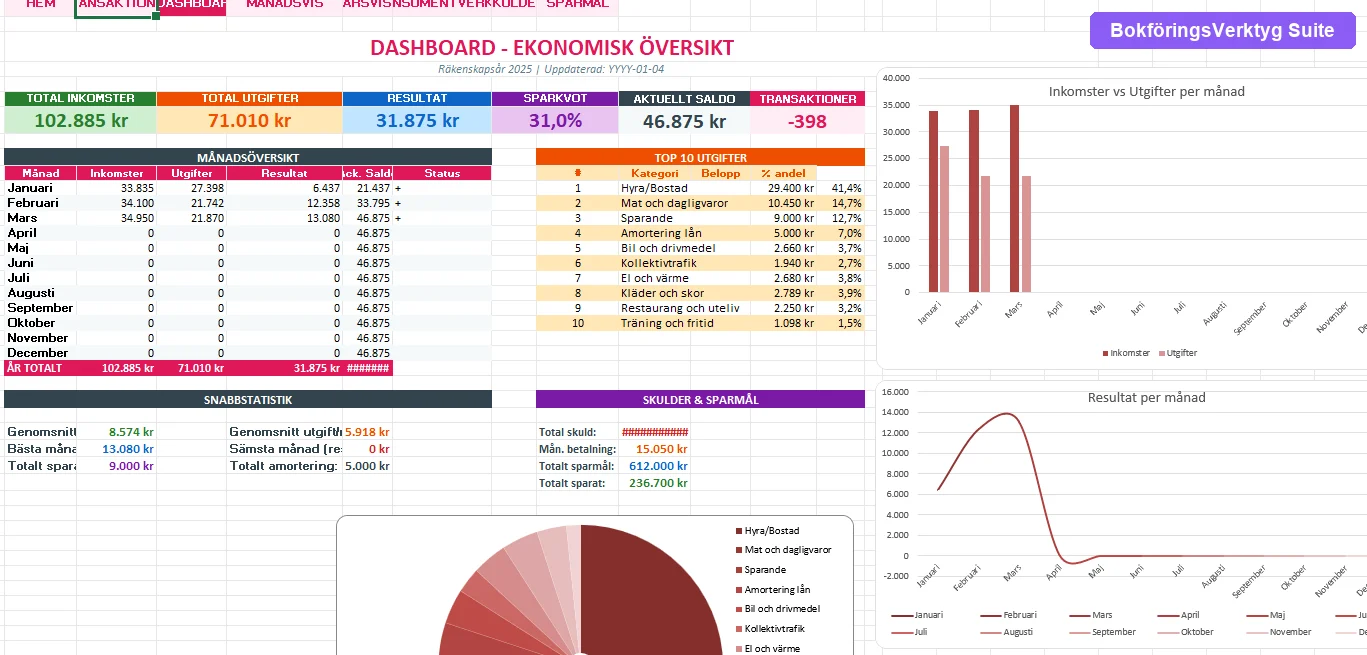Select the total expenses value 71.010 kr
Viewport: 1367px width, 655px height.
[249, 120]
